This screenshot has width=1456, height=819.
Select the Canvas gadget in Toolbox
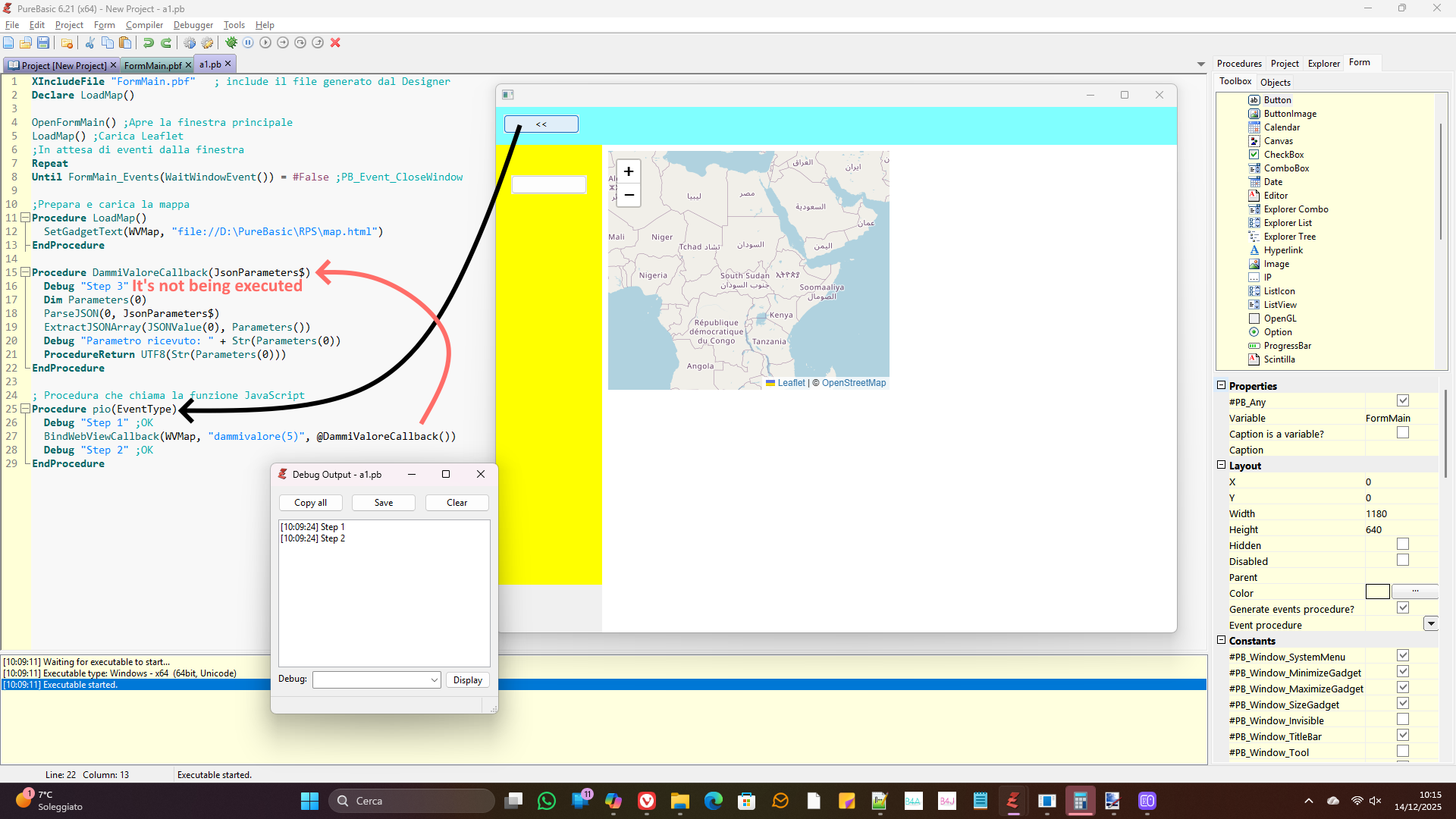(x=1278, y=141)
